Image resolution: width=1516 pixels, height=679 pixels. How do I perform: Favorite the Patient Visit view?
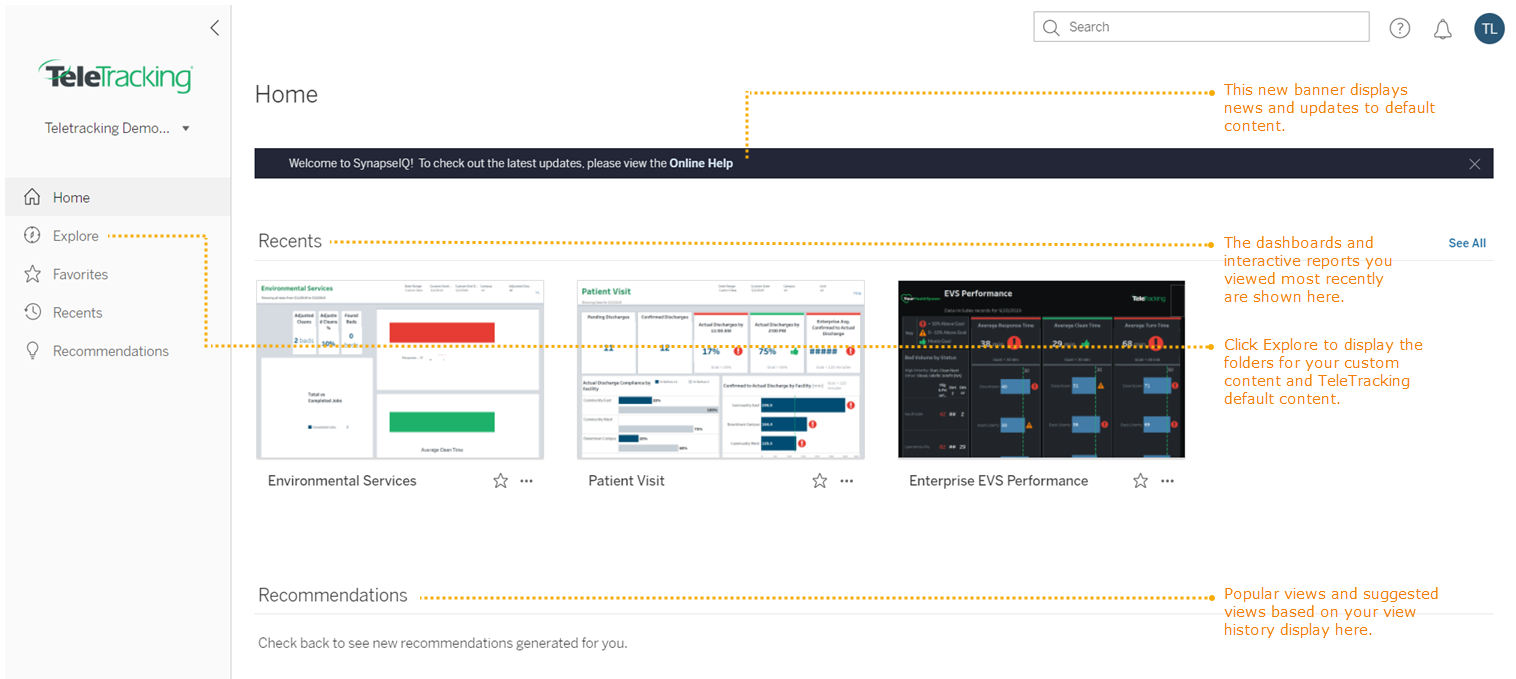820,481
